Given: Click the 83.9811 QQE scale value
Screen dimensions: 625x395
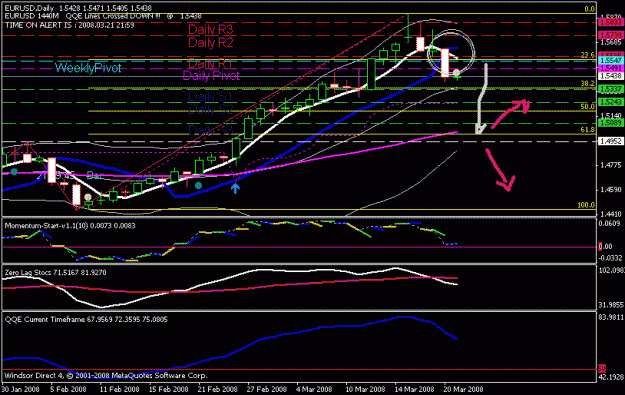Looking at the screenshot, I should [x=611, y=317].
